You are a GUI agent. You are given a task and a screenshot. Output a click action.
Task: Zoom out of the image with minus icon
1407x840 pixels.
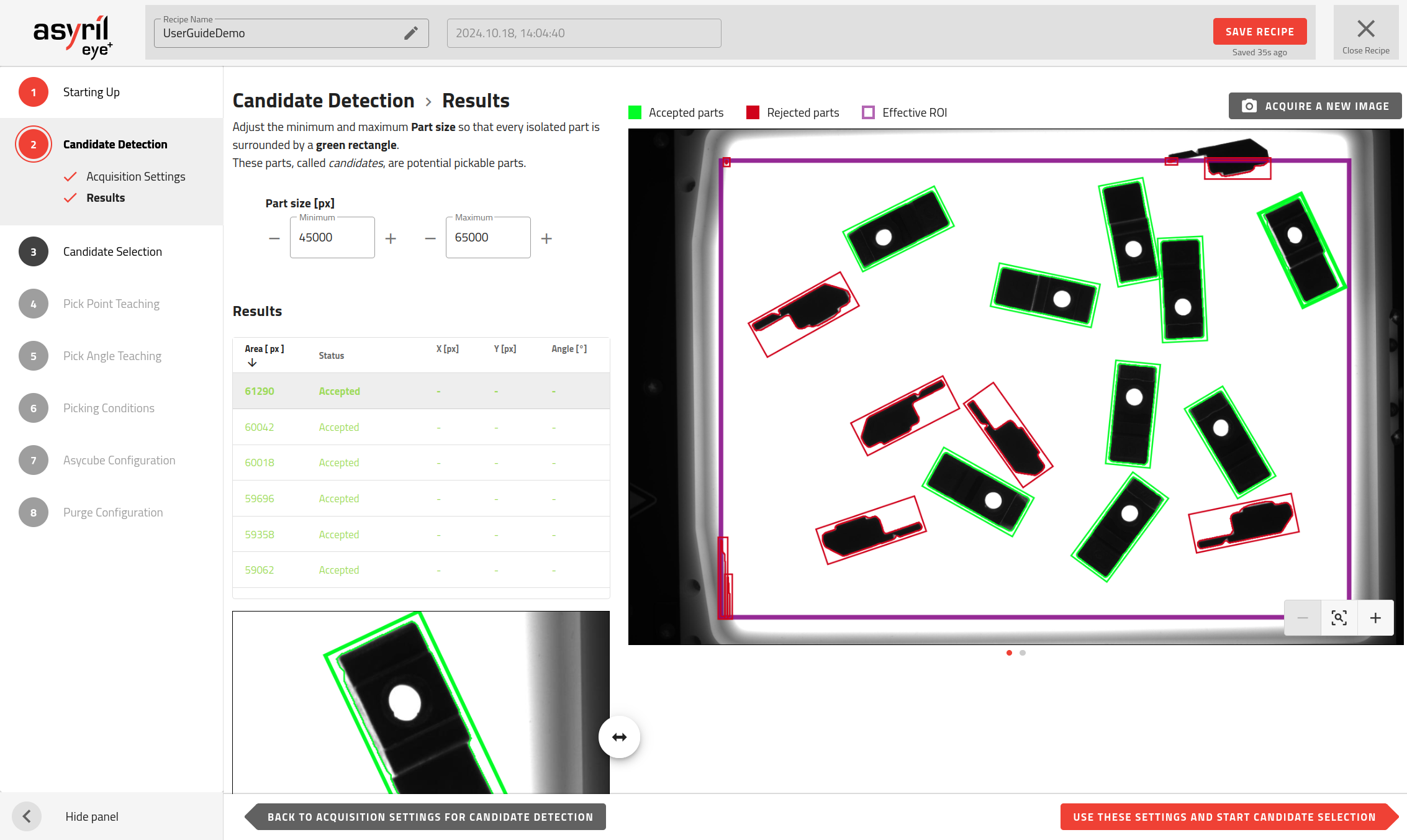pos(1303,618)
